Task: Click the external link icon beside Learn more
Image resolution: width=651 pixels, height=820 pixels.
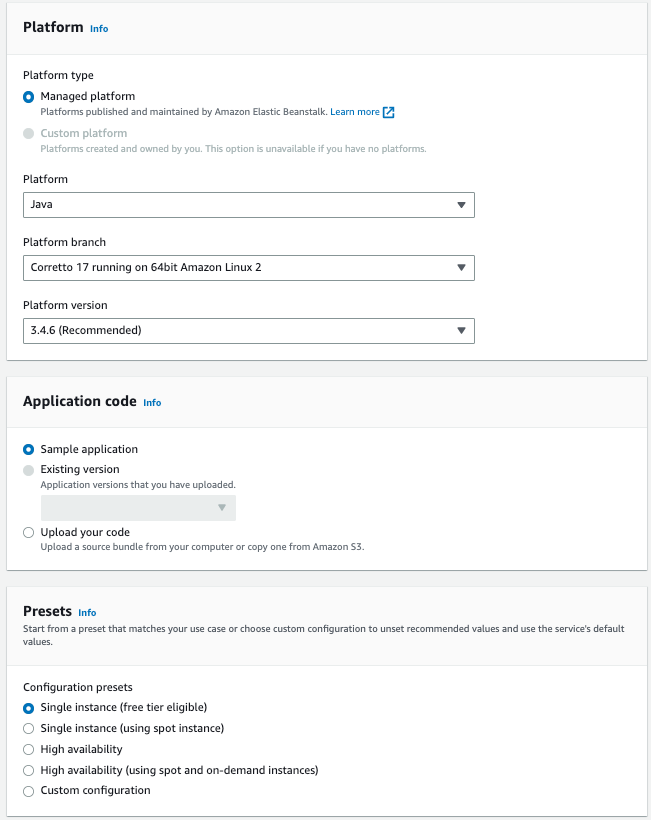Action: [389, 112]
